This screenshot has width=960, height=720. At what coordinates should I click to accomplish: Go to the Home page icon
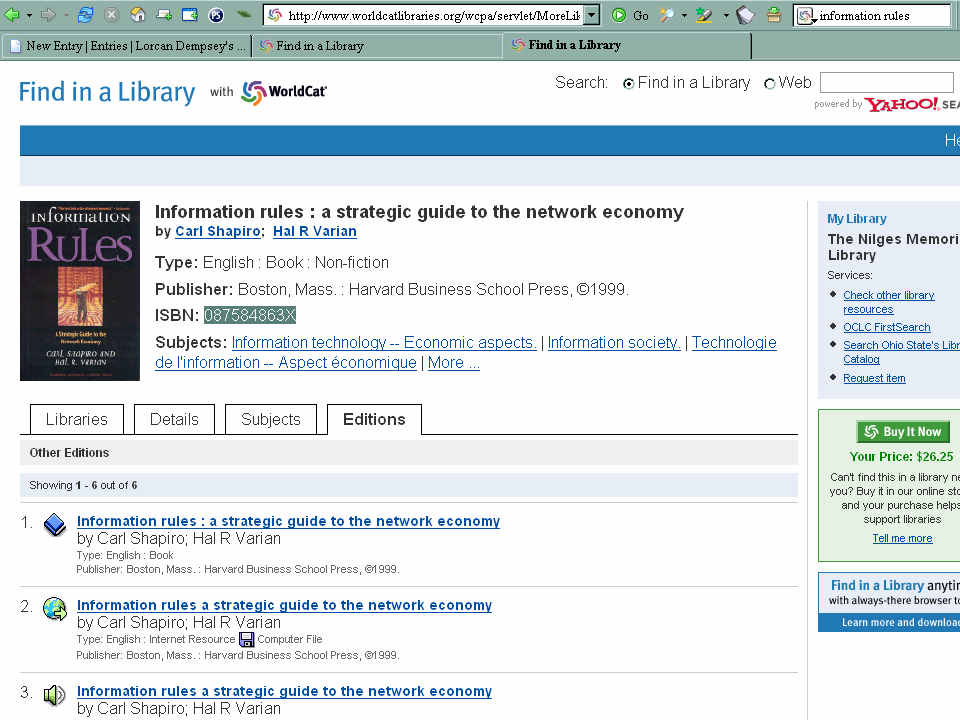138,15
